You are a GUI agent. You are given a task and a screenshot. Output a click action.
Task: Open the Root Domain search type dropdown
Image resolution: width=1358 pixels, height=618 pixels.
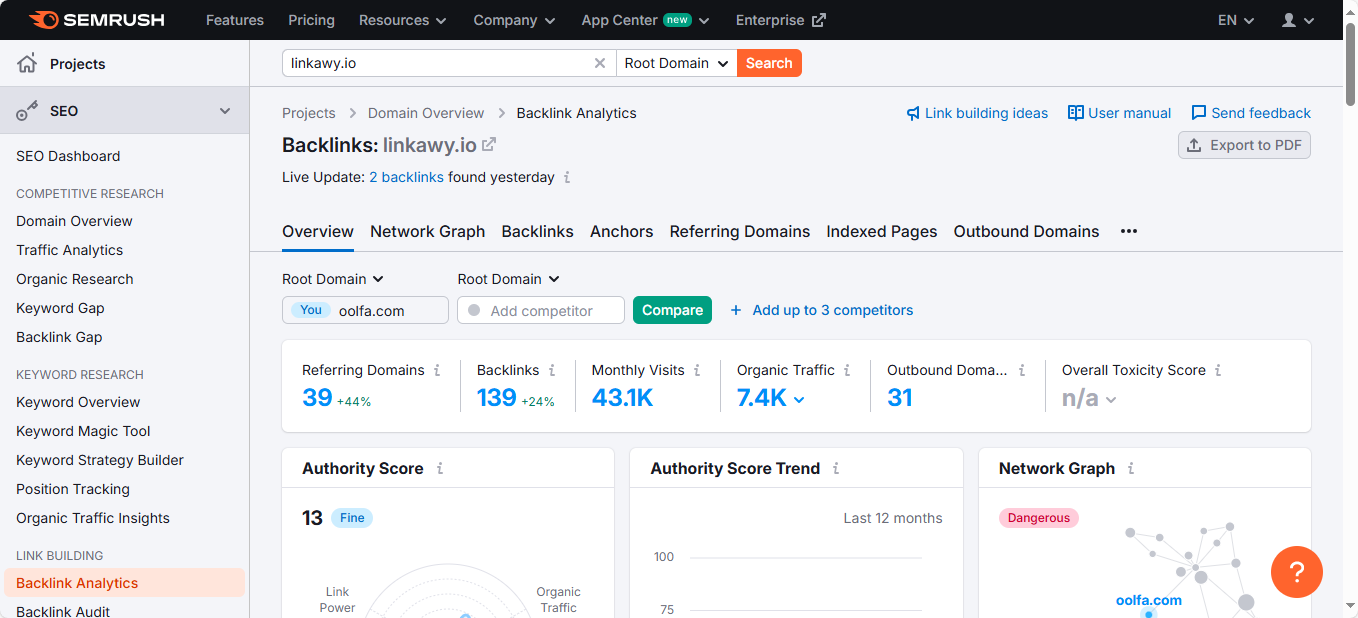[676, 63]
